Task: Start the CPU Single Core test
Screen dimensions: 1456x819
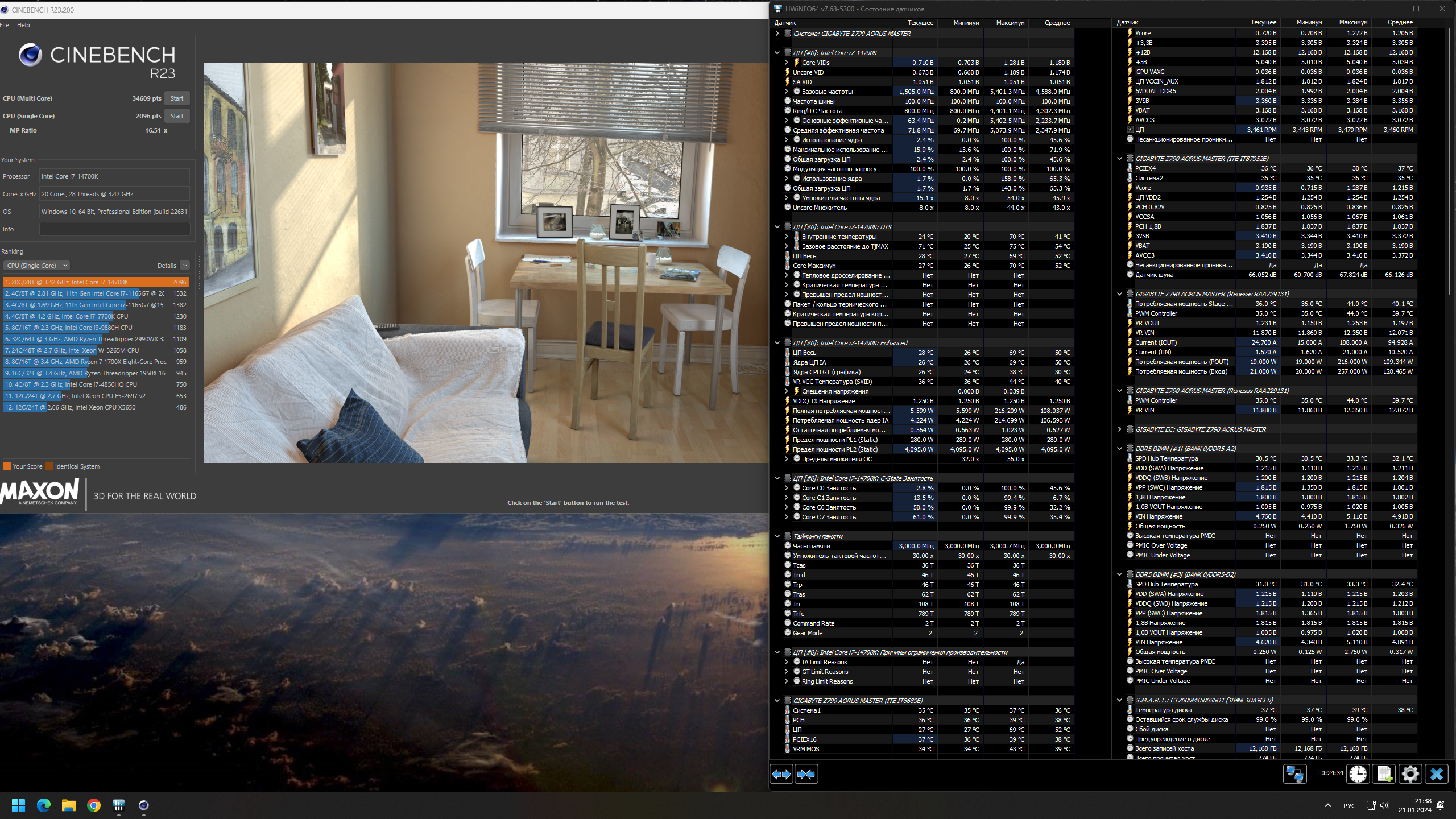Action: pos(177,116)
